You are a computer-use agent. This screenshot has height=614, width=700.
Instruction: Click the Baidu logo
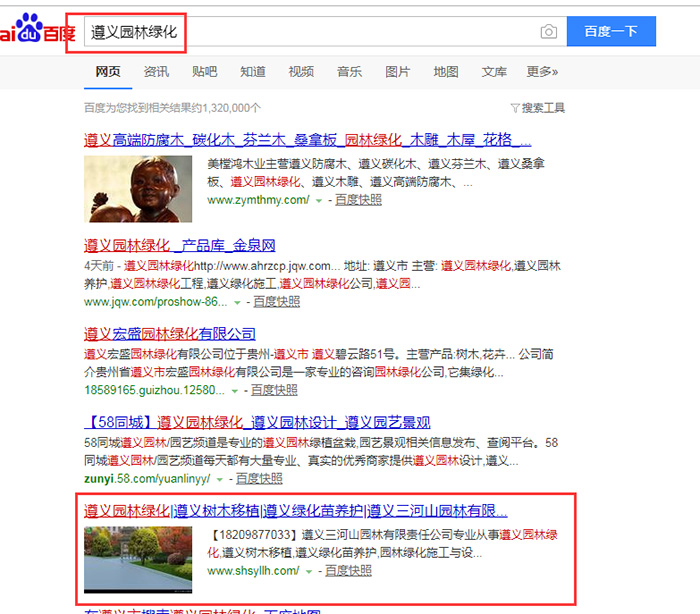point(30,30)
